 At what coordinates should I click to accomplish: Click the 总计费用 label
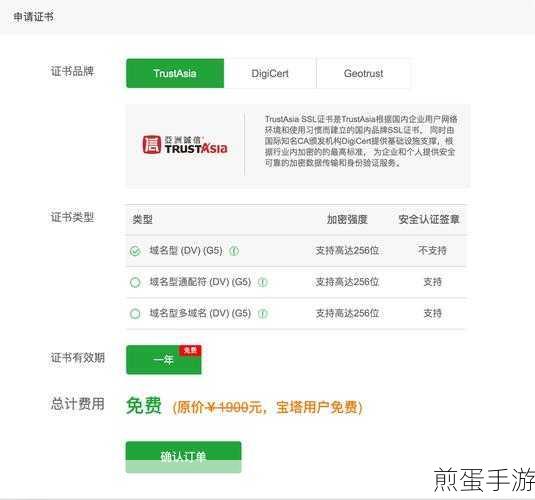coord(78,404)
